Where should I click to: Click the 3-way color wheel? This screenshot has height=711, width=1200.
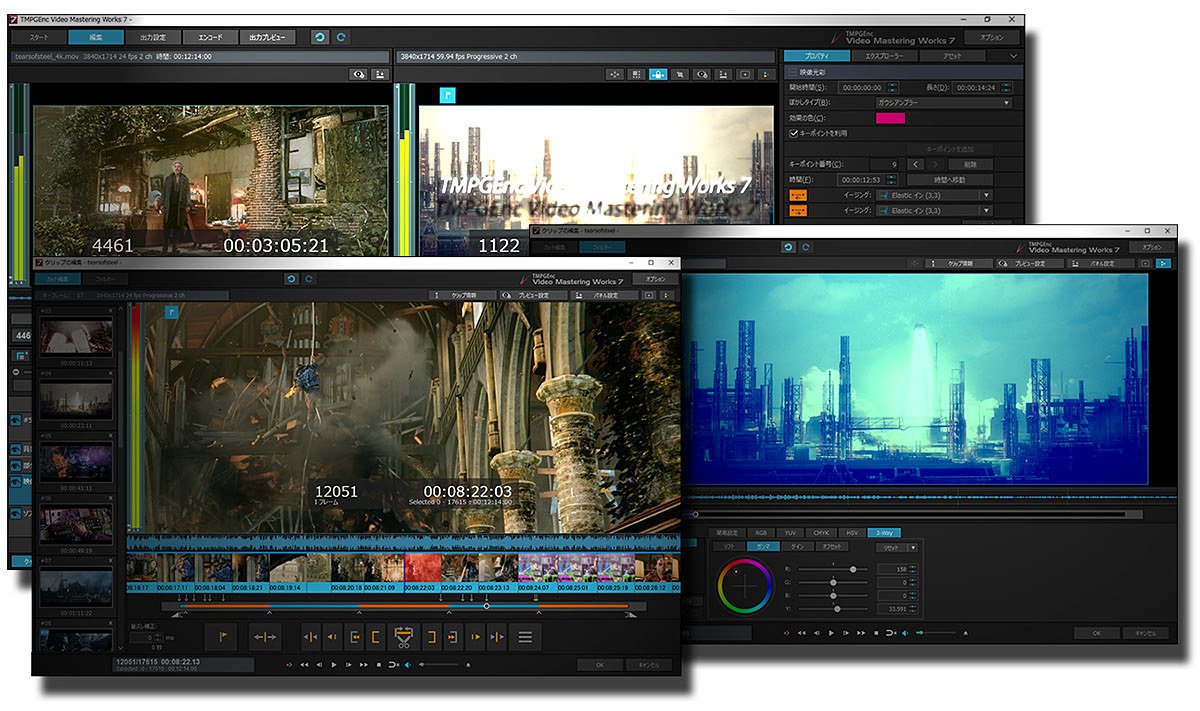click(x=745, y=587)
